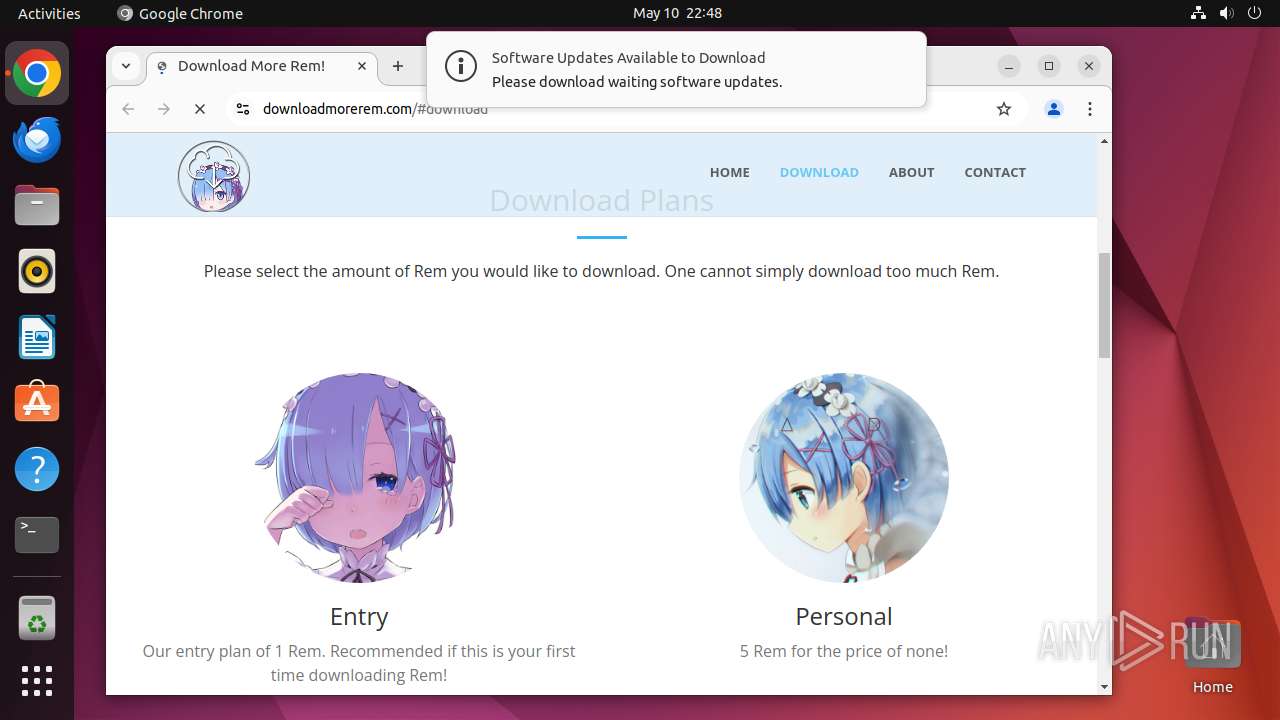Screen dimensions: 1280x720
Task: Open Chrome tab search dropdown
Action: [126, 66]
